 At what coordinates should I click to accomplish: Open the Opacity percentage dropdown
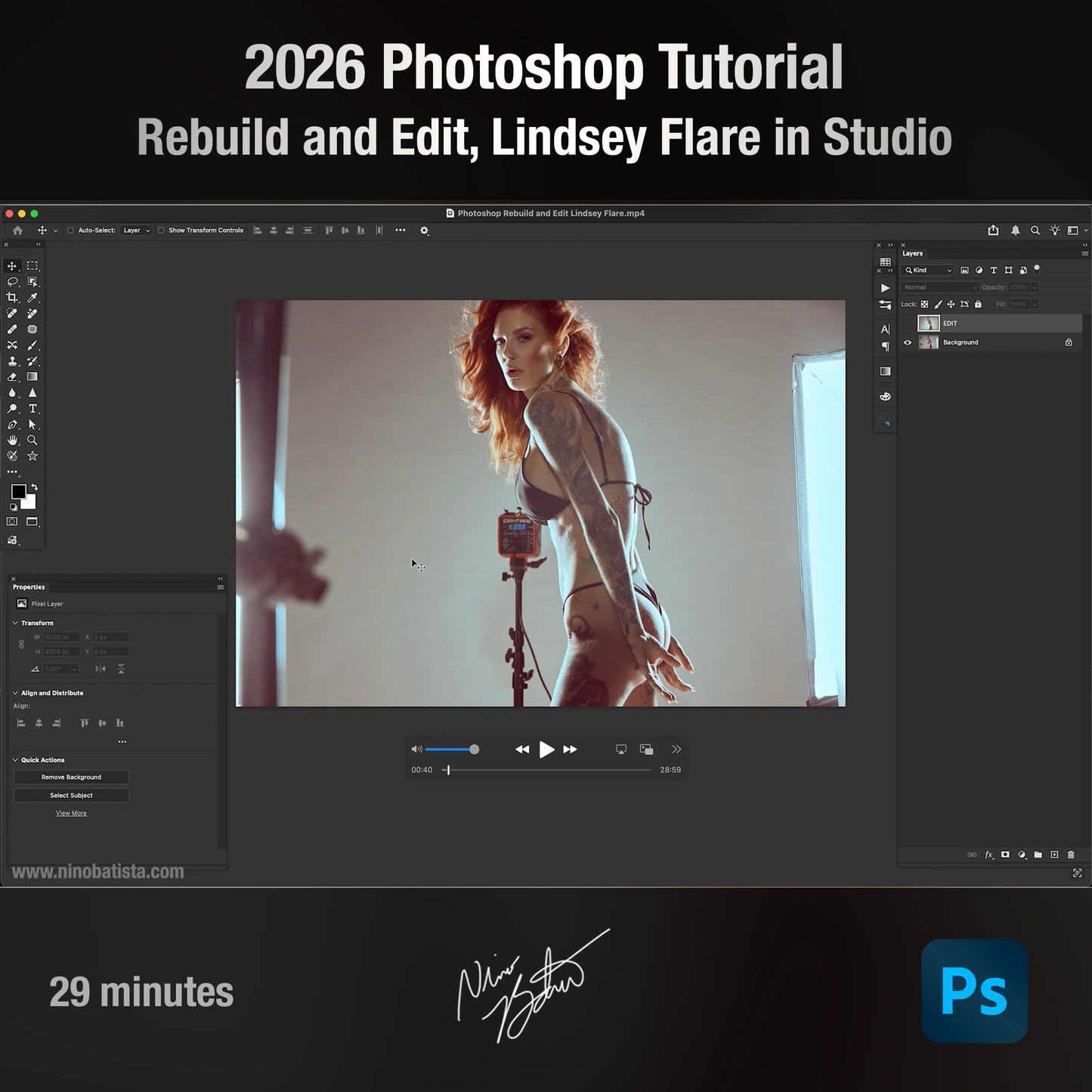click(x=1035, y=287)
